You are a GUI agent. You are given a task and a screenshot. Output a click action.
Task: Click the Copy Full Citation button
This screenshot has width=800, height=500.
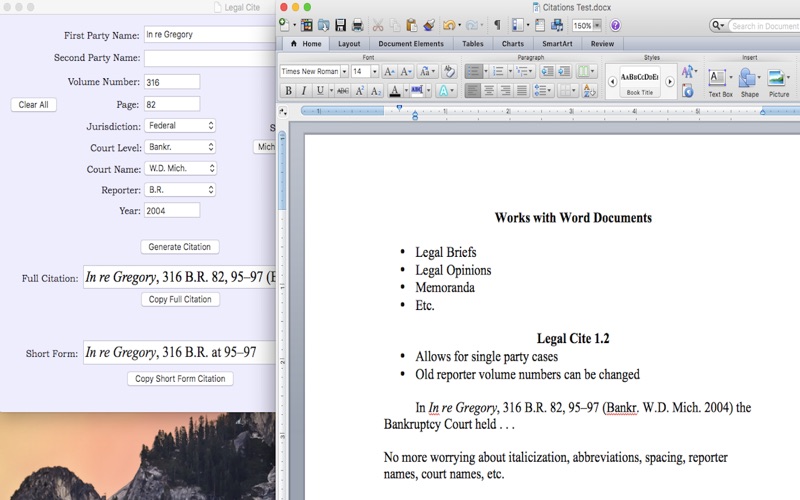[180, 299]
